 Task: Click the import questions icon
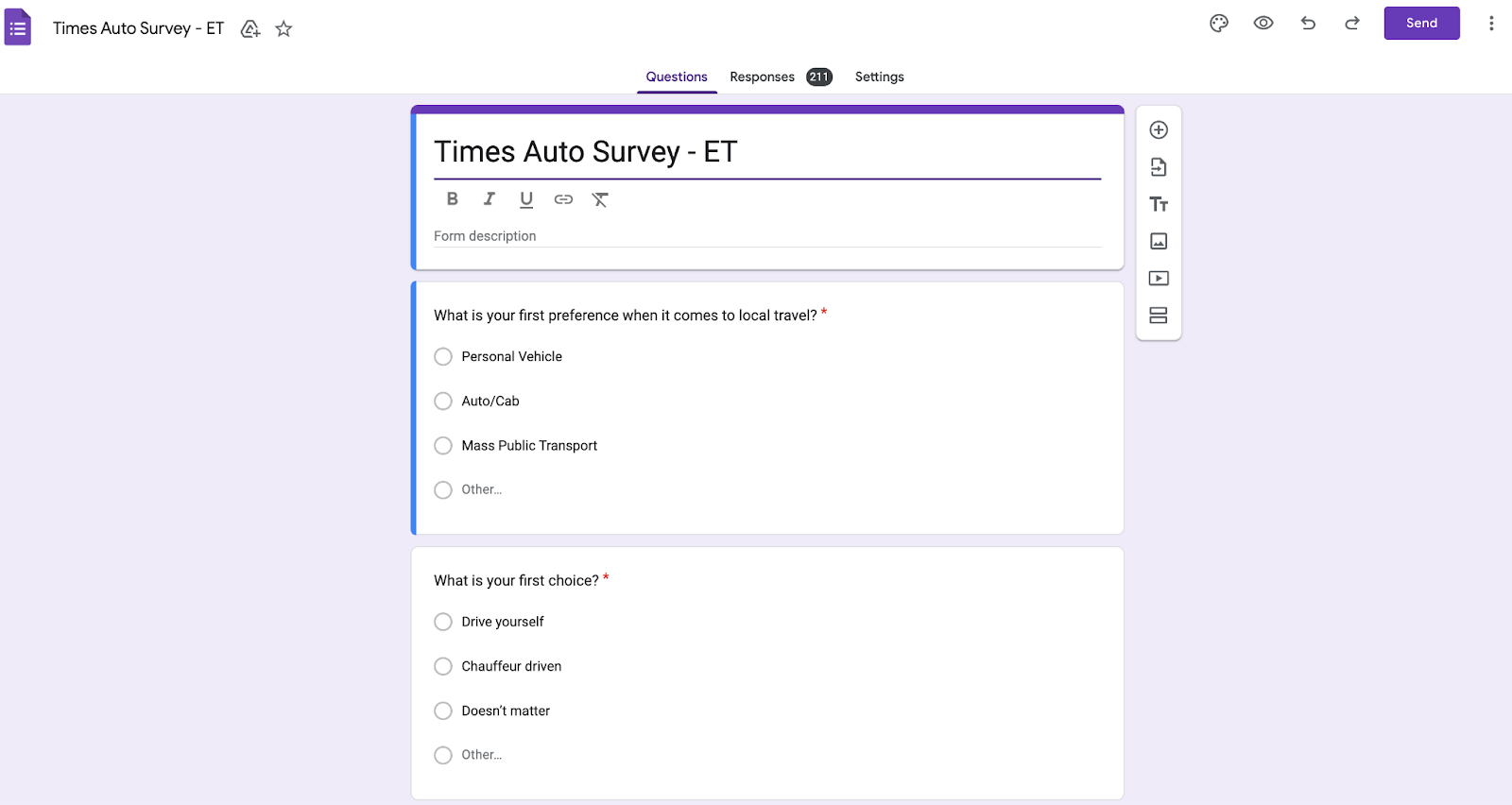point(1159,167)
